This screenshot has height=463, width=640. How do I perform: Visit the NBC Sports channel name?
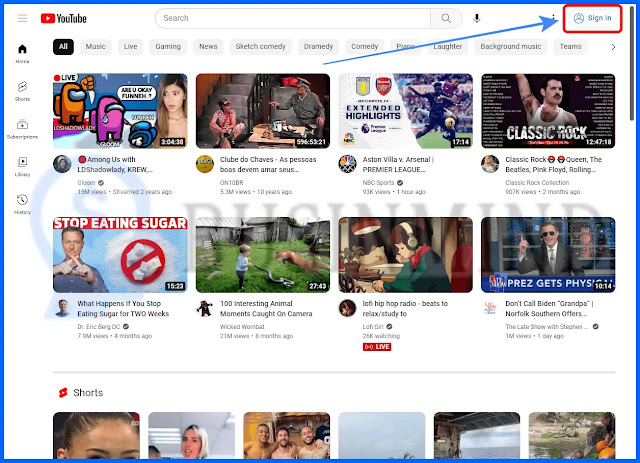click(378, 183)
